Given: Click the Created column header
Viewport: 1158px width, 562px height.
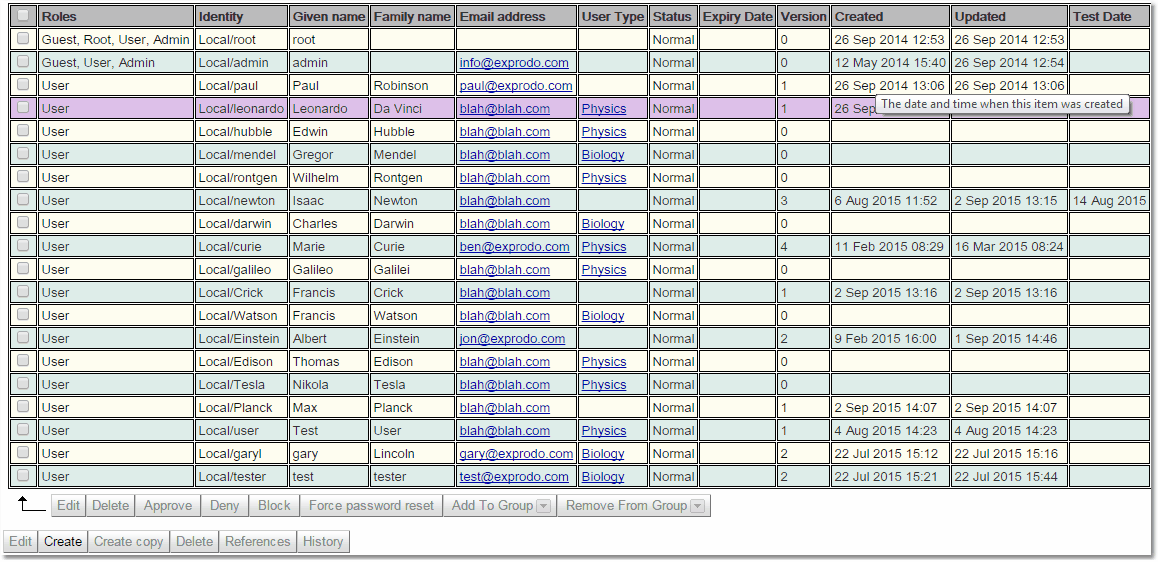Looking at the screenshot, I should coord(859,17).
